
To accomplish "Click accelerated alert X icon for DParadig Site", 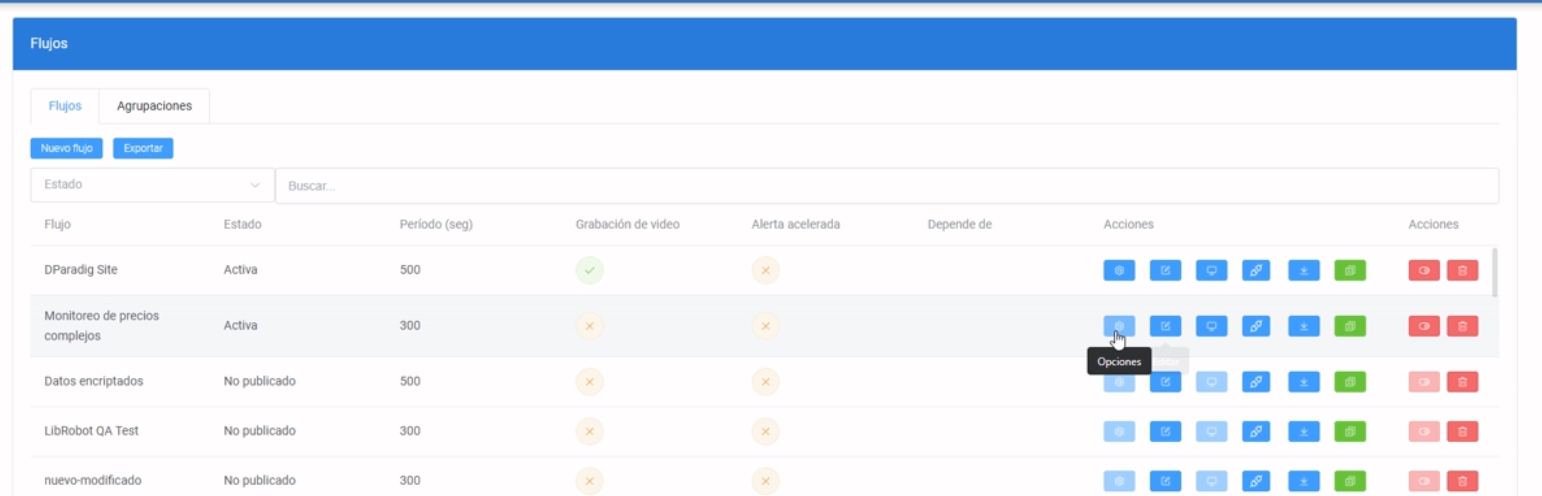I will (x=765, y=270).
